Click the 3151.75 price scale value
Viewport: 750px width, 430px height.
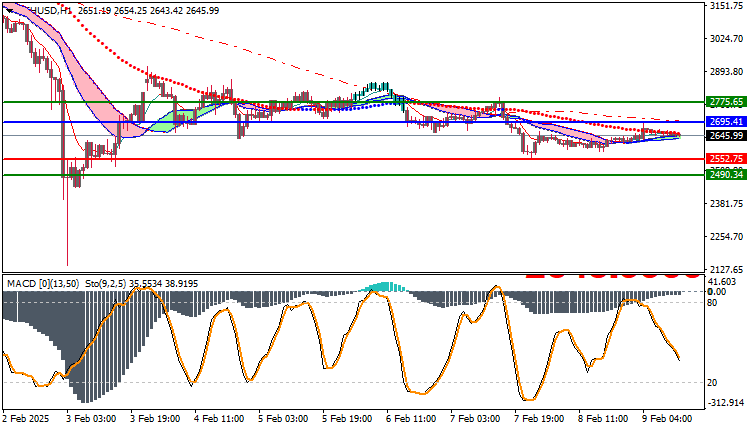727,6
